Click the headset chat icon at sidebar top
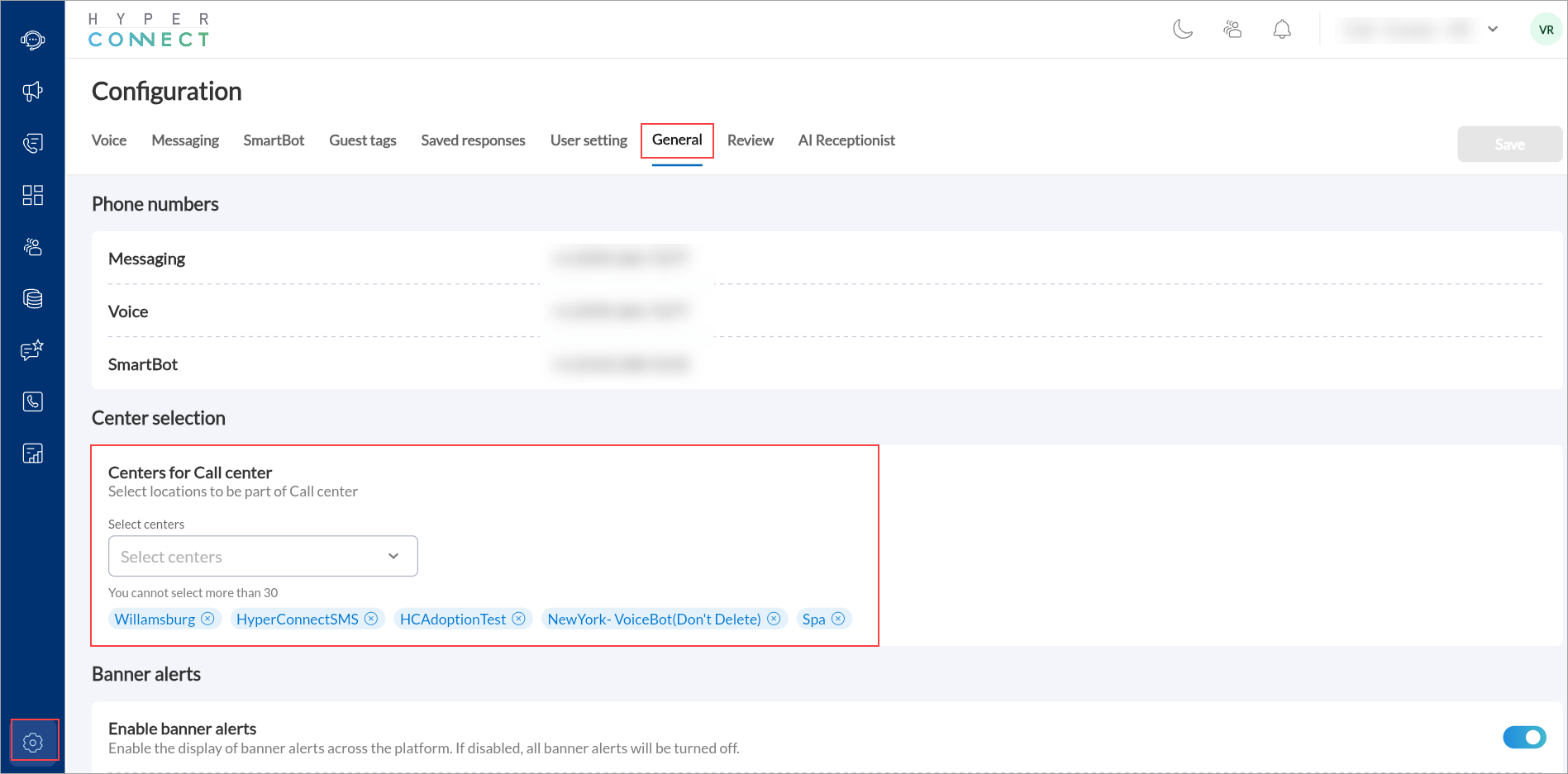 coord(33,39)
